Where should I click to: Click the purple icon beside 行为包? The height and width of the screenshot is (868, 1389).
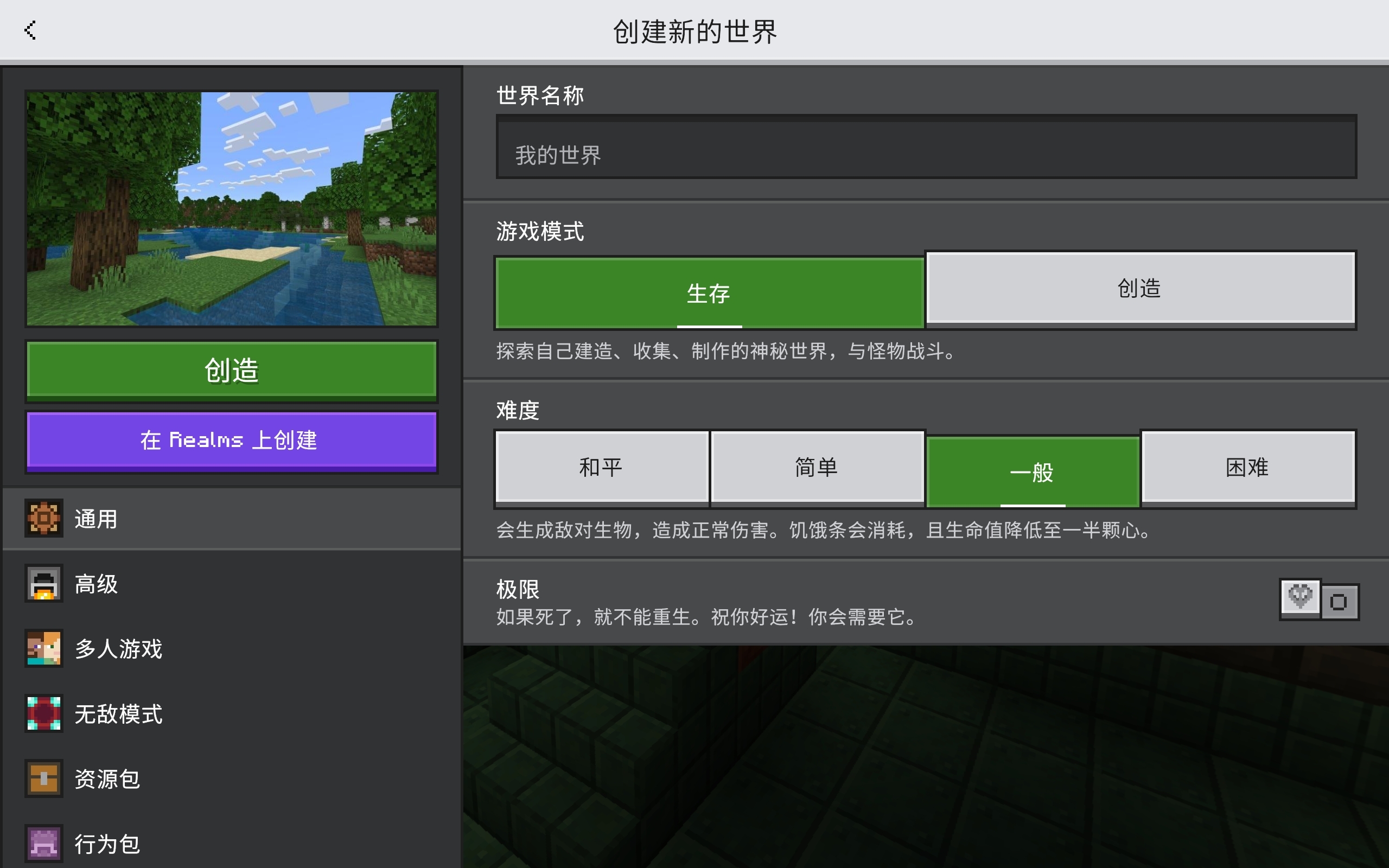coord(43,844)
